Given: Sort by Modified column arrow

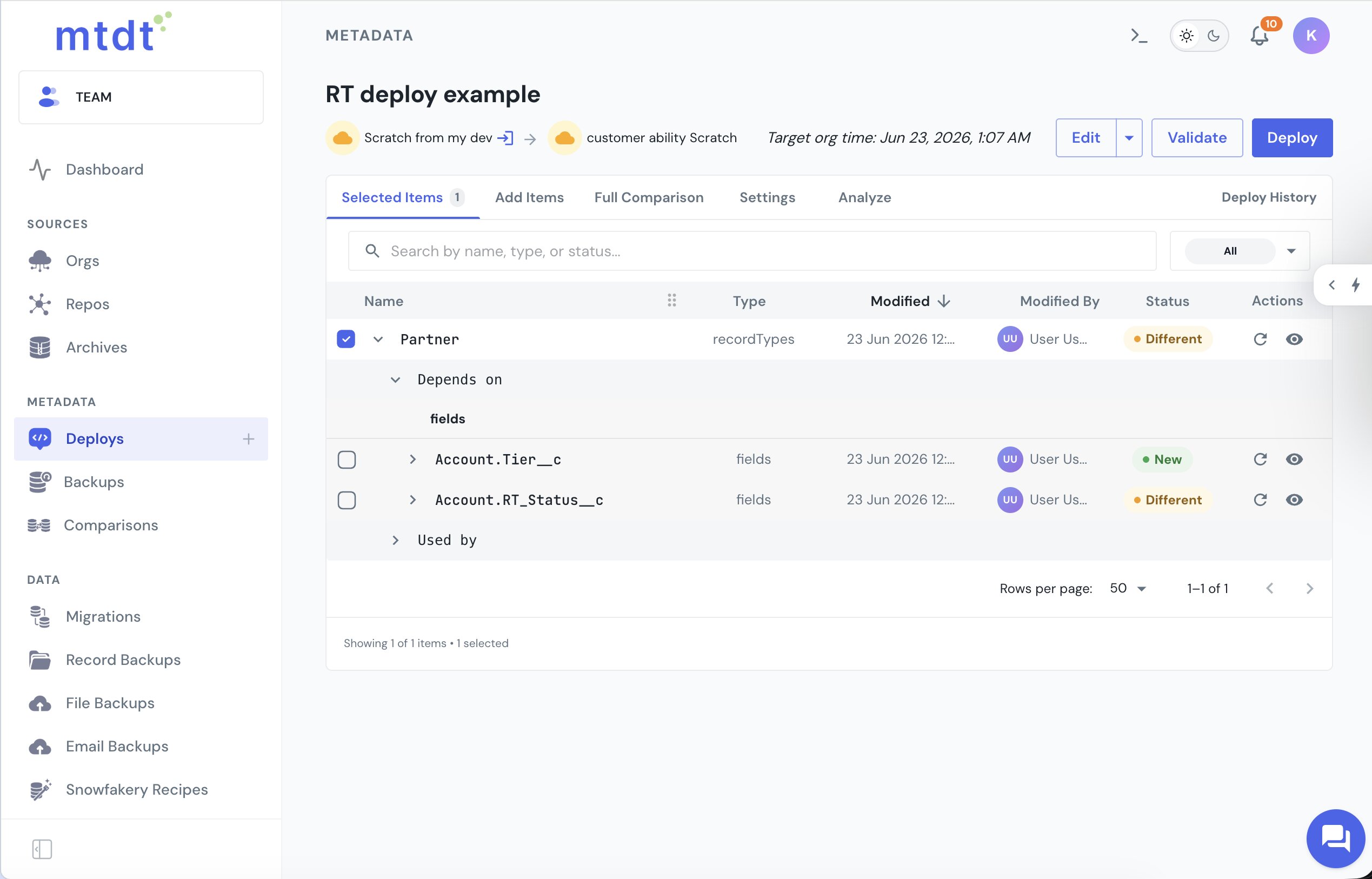Looking at the screenshot, I should tap(944, 301).
